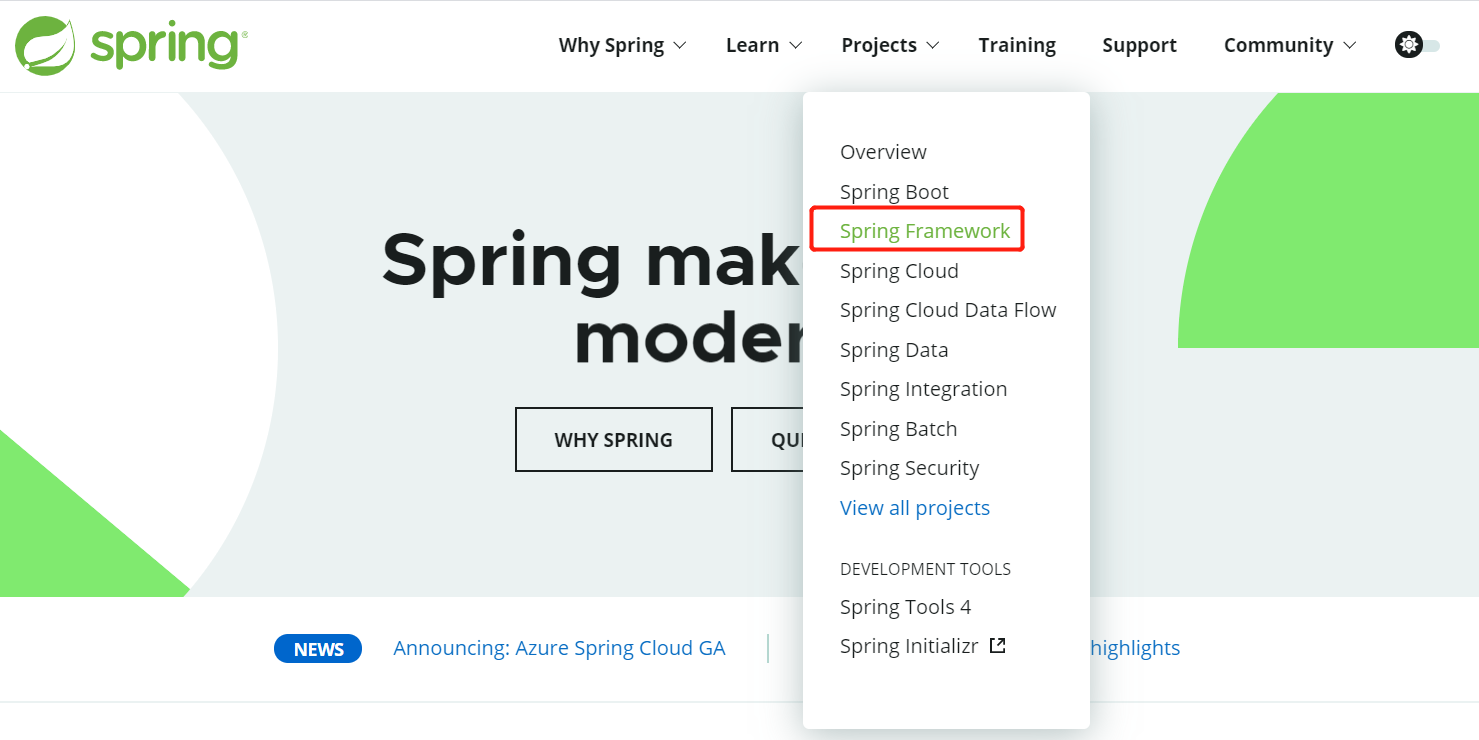This screenshot has height=740, width=1479.
Task: Toggle the dark mode theme switch
Action: point(1417,45)
